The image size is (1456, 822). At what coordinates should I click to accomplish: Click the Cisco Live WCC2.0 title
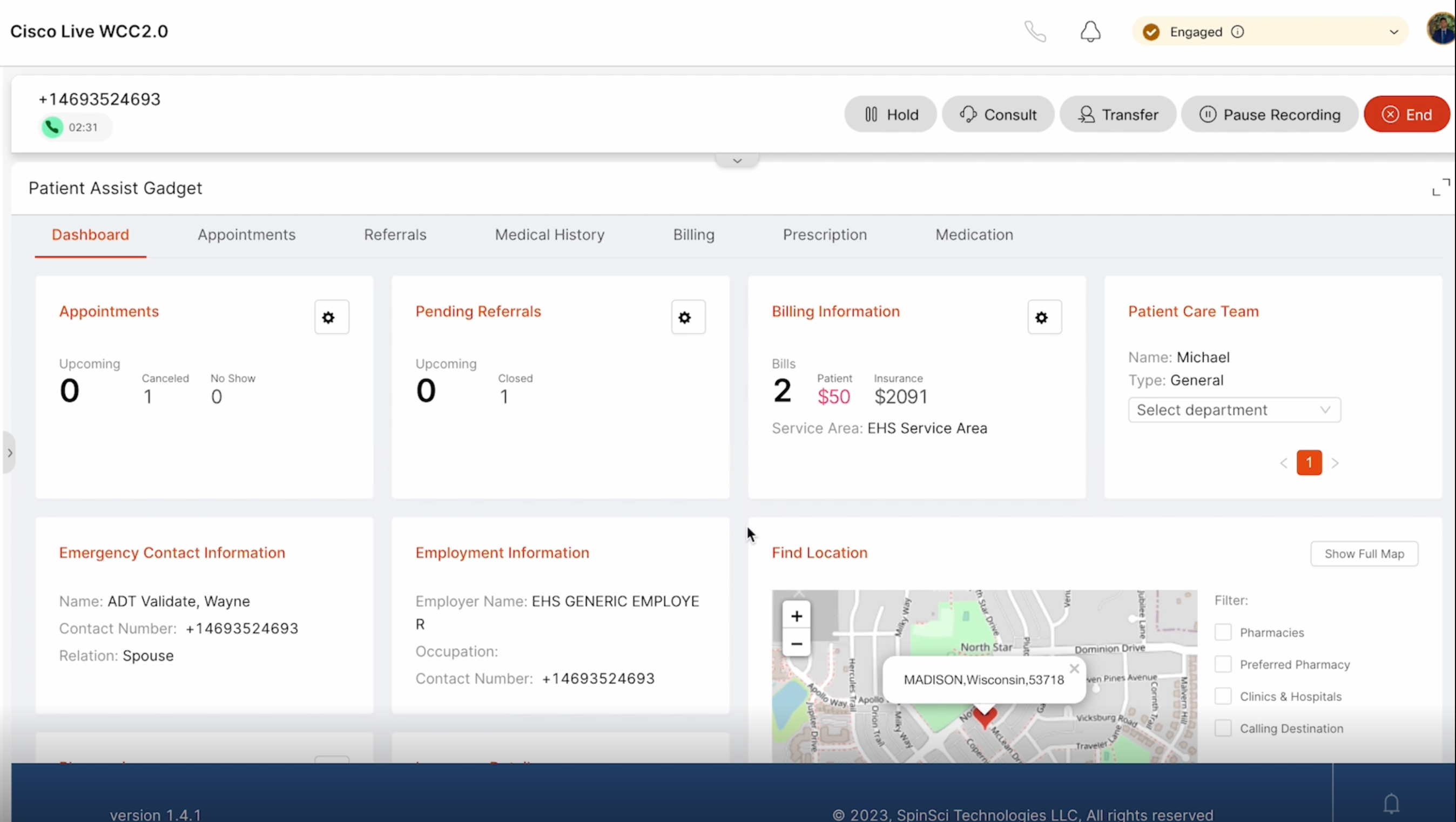coord(89,32)
